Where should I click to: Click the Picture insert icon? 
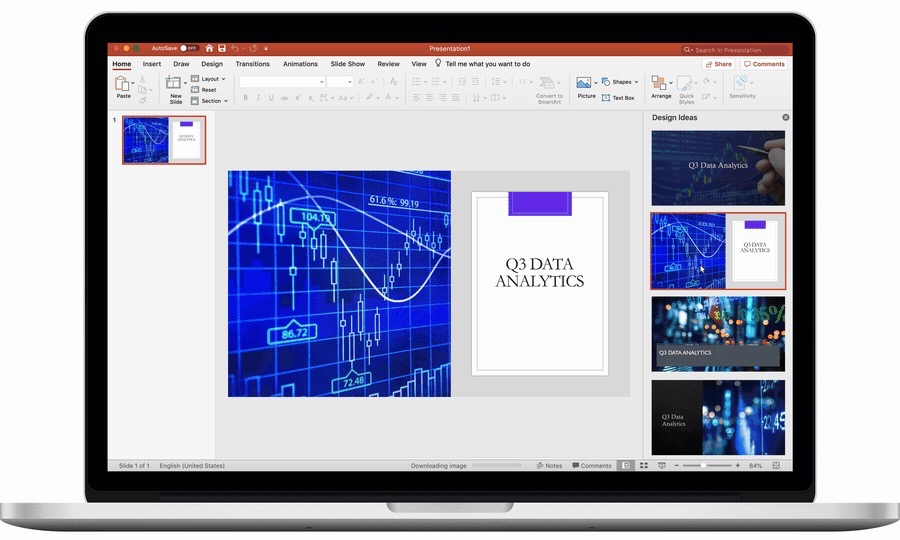(584, 83)
